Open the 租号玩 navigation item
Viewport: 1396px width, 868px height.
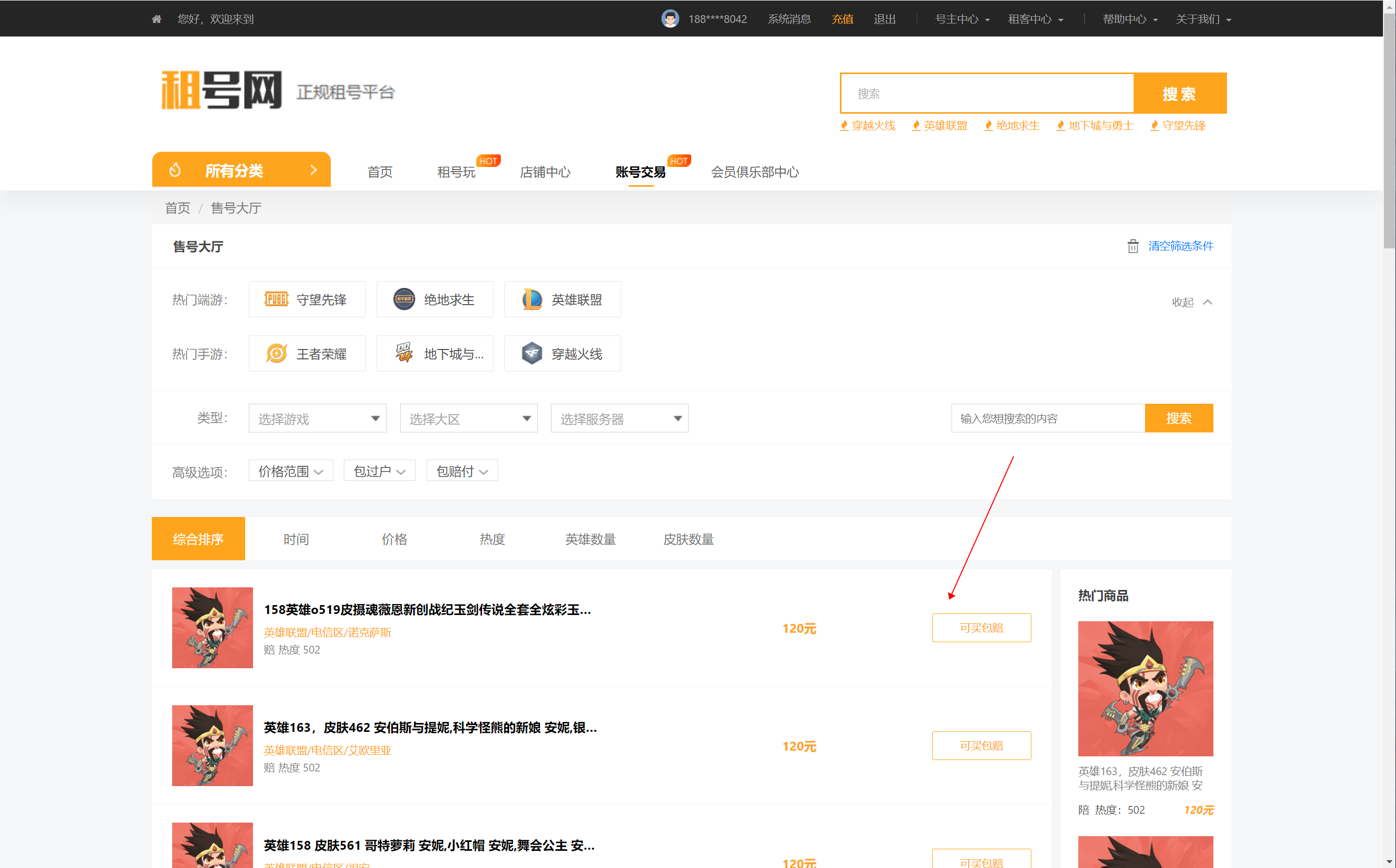(x=456, y=172)
